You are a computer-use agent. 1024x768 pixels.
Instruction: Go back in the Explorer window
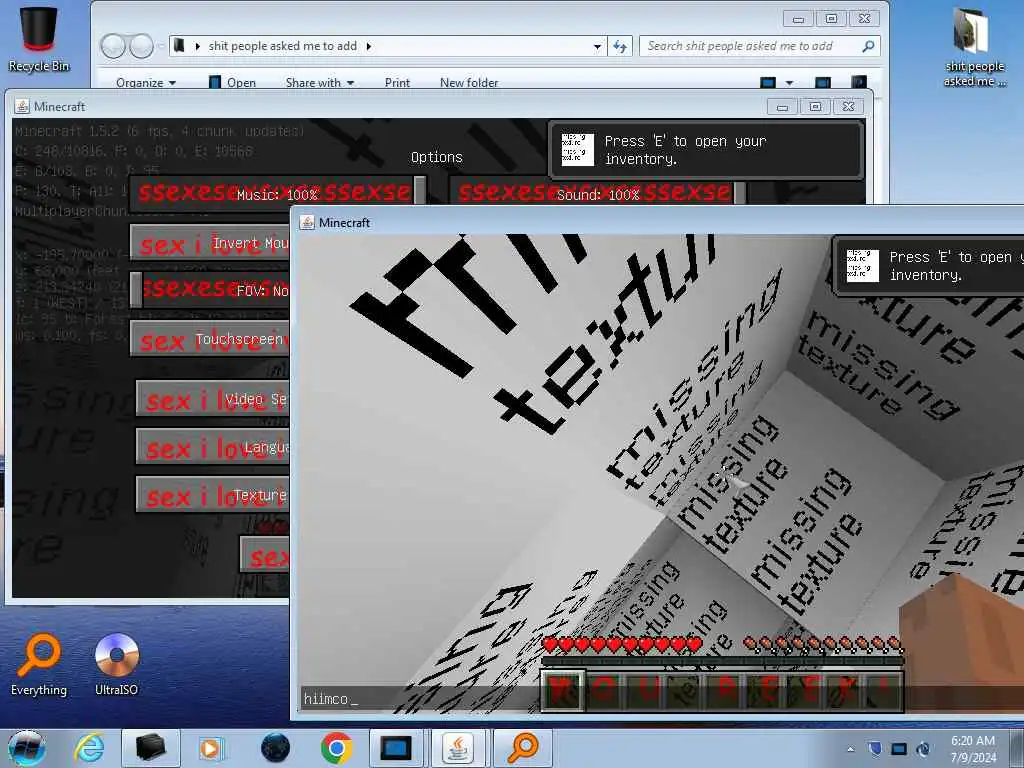click(x=113, y=46)
